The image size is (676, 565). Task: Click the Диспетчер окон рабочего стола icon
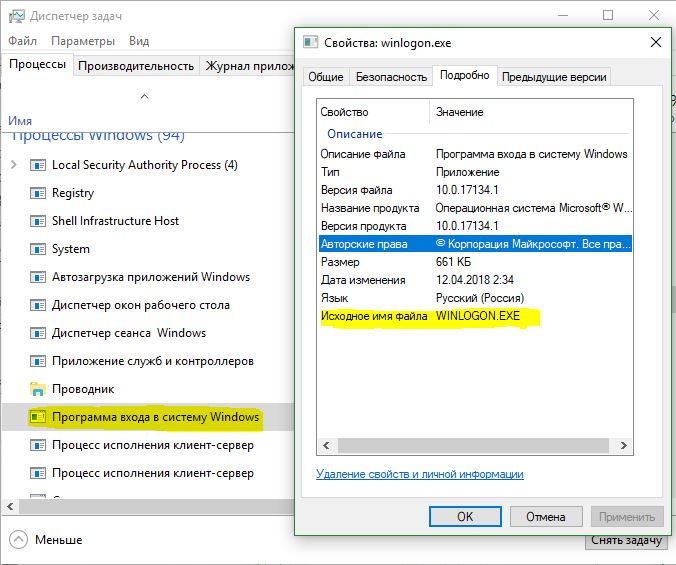point(38,305)
